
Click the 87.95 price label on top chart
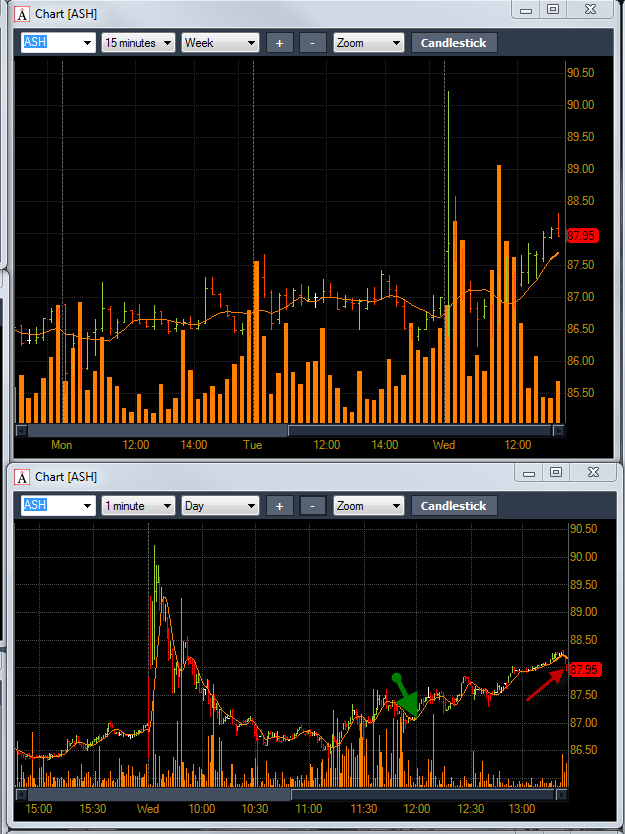point(582,236)
